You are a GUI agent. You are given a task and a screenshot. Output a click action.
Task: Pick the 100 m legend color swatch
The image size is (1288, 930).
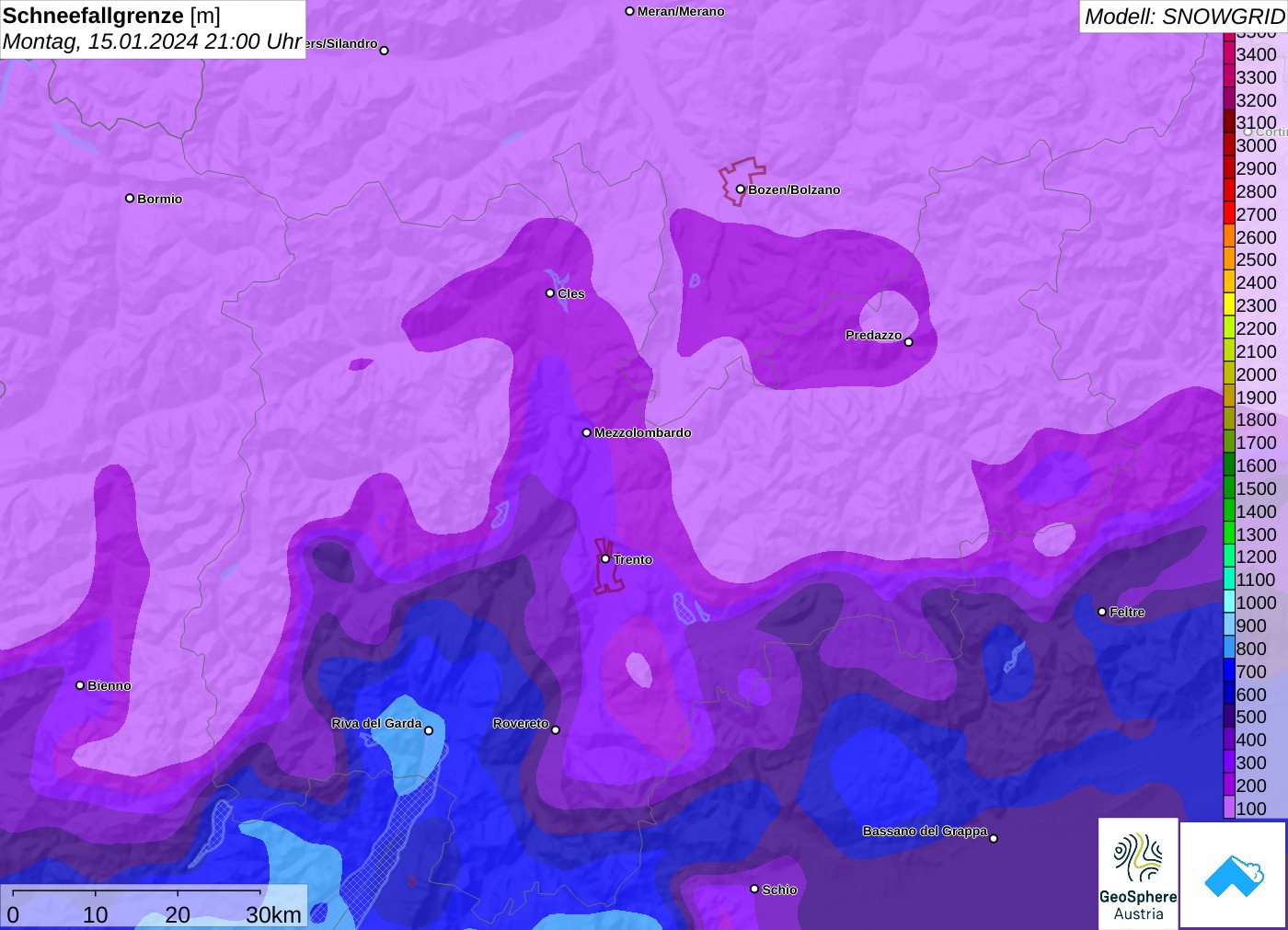tap(1229, 808)
